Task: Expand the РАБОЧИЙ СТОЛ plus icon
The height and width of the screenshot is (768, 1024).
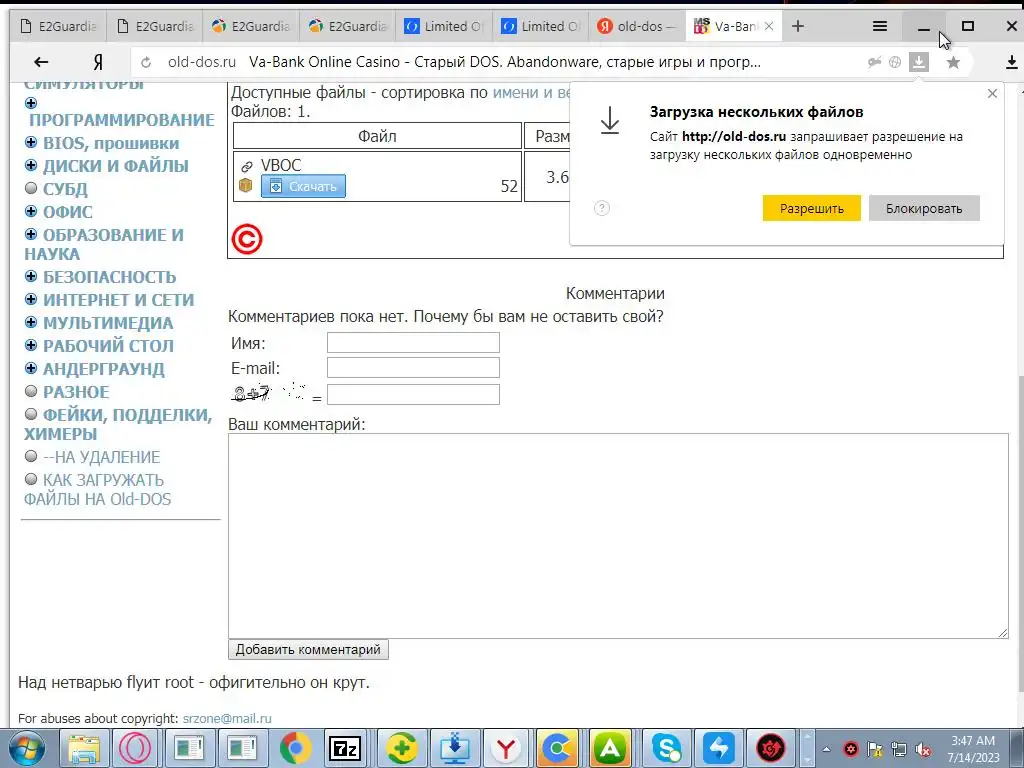Action: [x=31, y=345]
